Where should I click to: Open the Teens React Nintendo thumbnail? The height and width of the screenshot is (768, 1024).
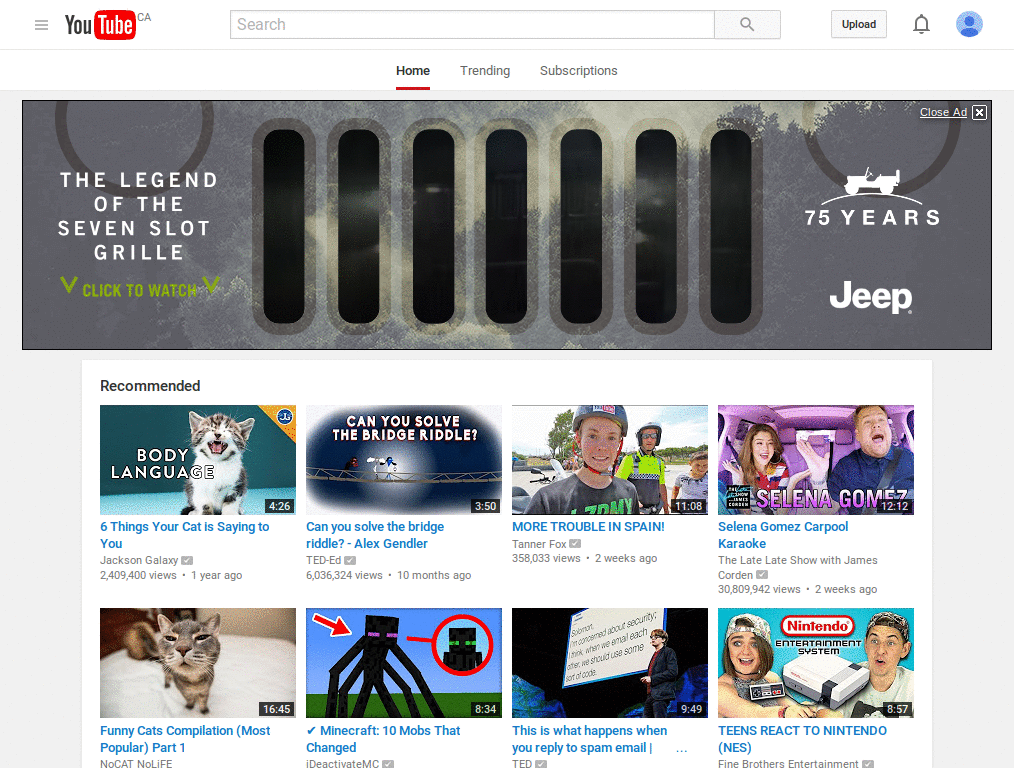point(816,663)
